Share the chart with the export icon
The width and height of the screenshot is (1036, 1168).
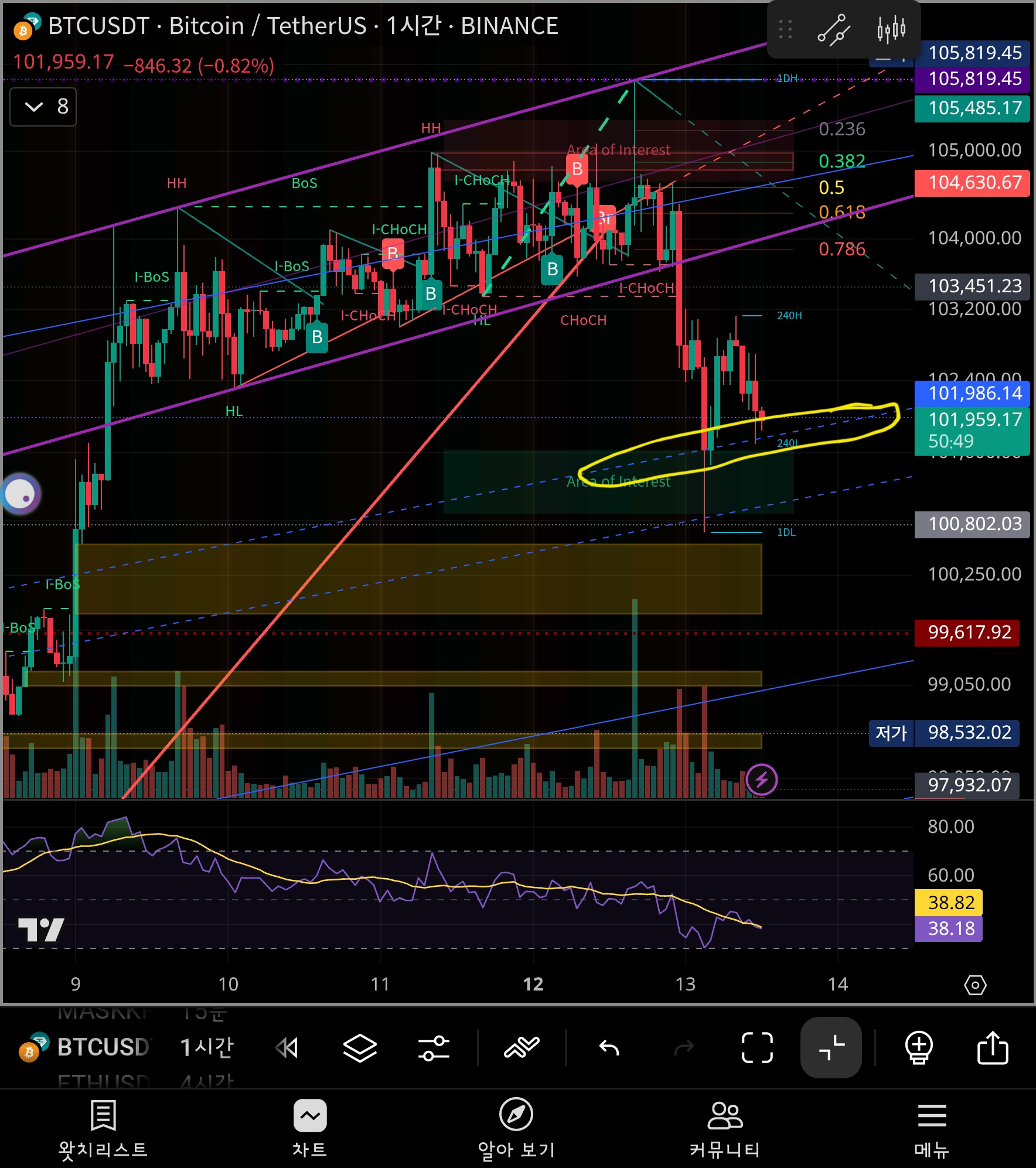click(x=993, y=1047)
